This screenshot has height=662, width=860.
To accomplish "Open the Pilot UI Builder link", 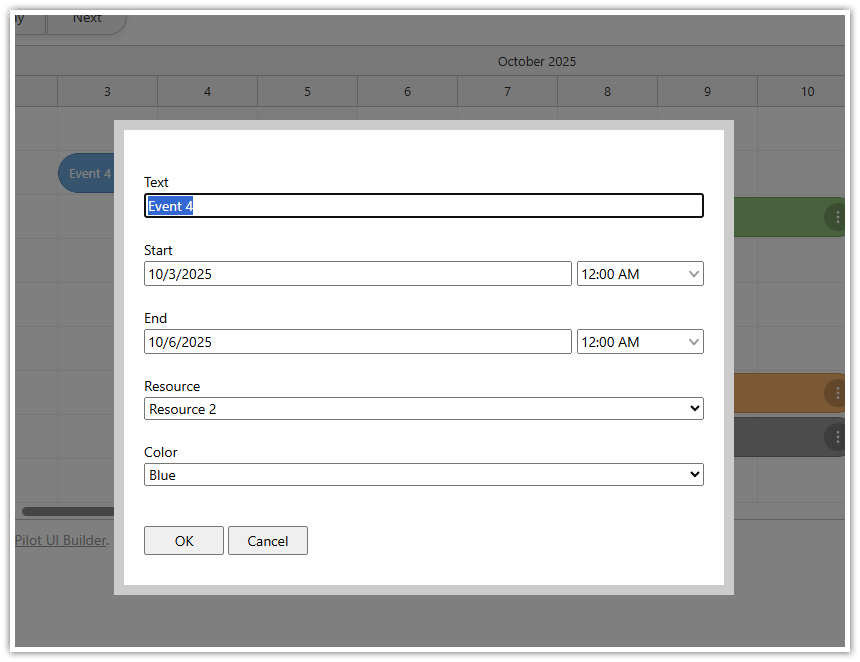I will (x=60, y=539).
